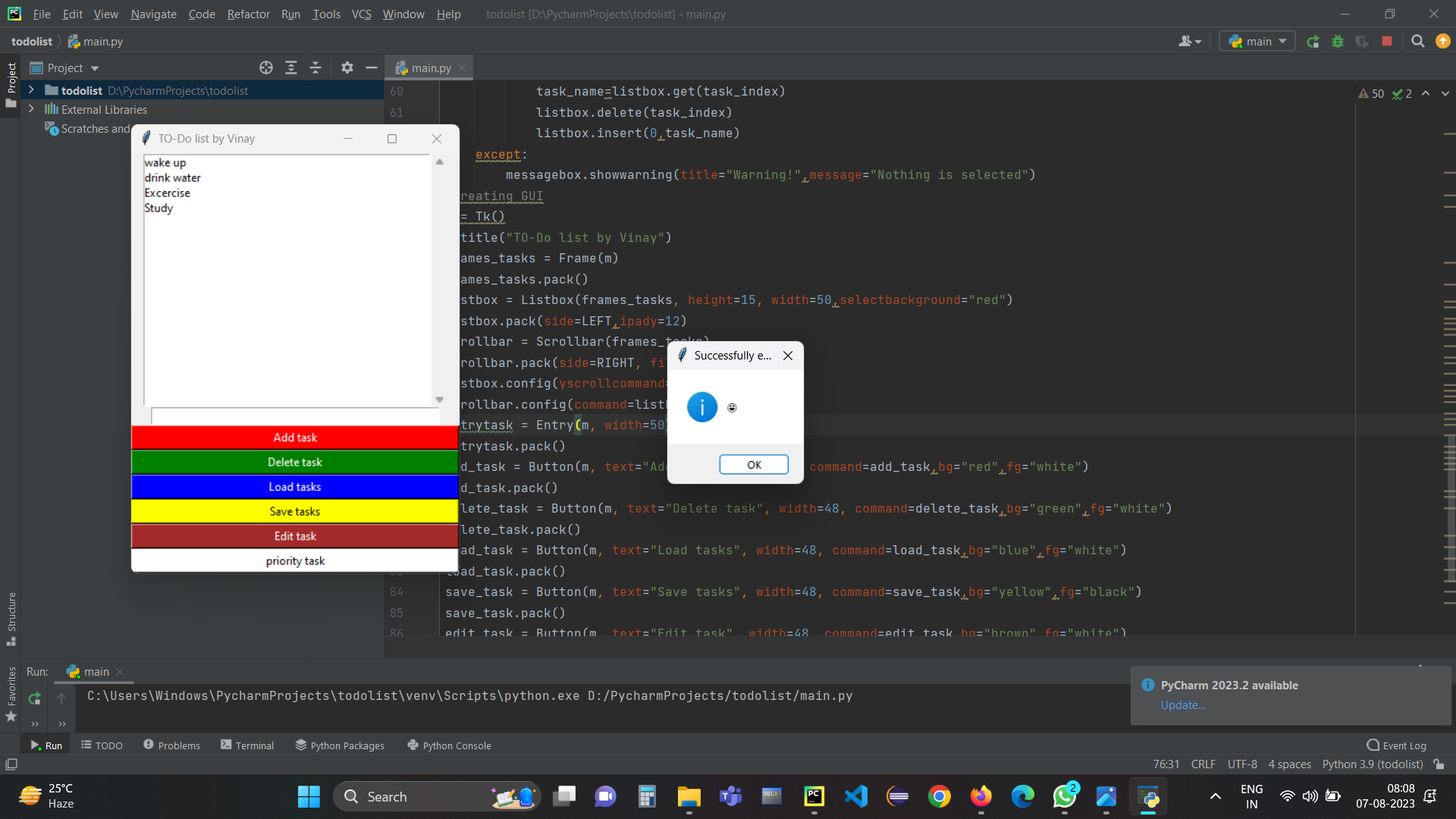The image size is (1456, 819).
Task: Run main with the coverage shield icon
Action: [x=1363, y=42]
